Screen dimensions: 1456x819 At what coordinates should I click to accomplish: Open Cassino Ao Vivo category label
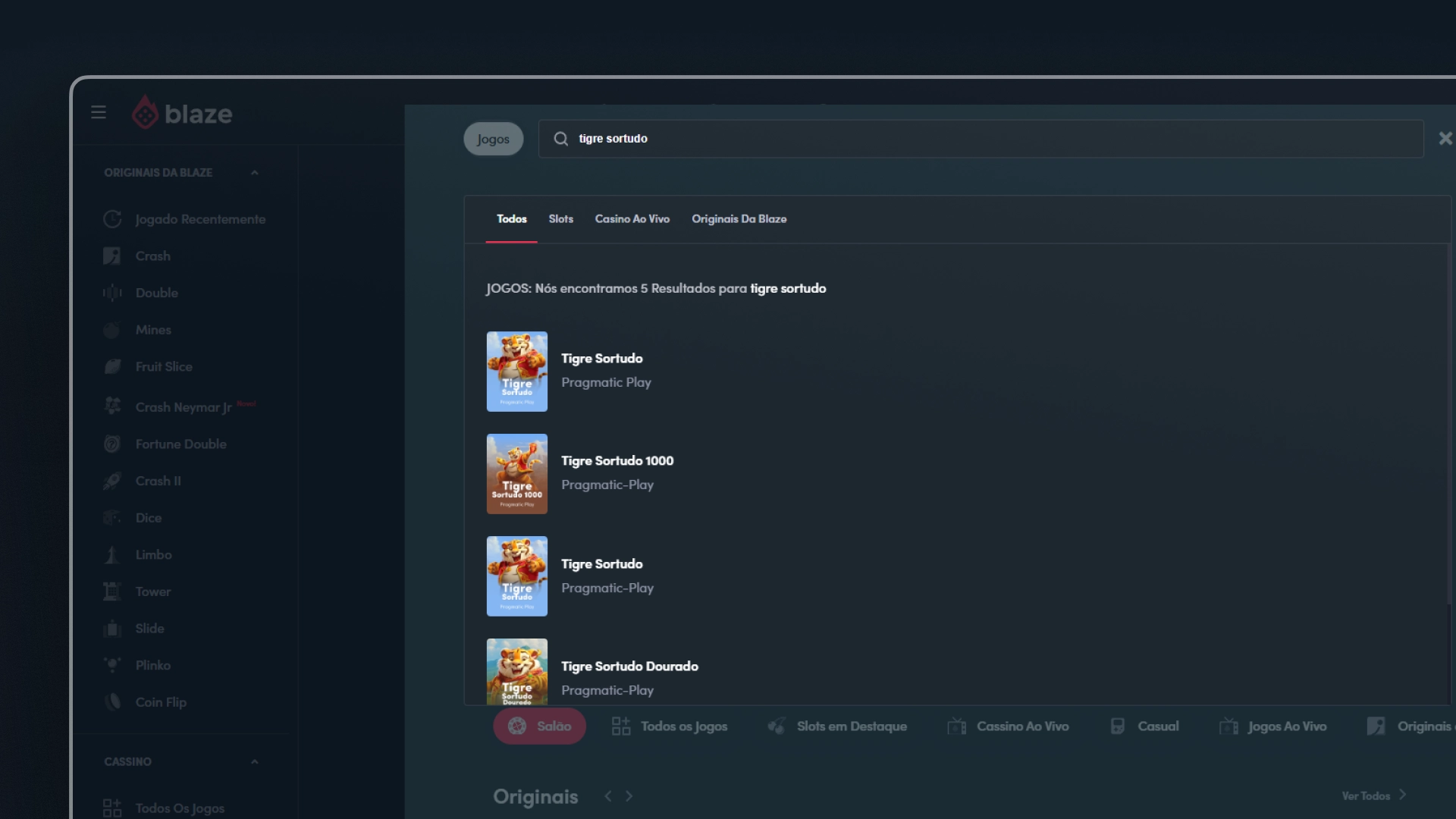tap(1023, 726)
